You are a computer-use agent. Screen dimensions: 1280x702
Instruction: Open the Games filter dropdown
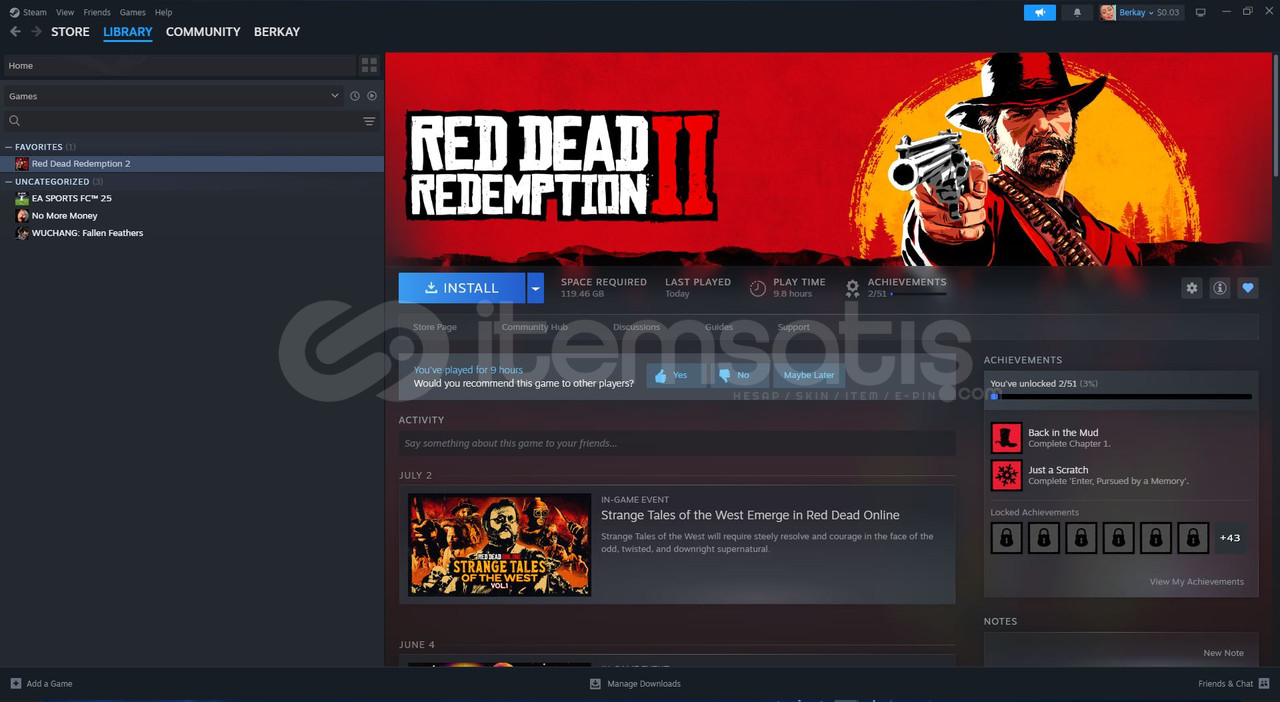tap(173, 96)
